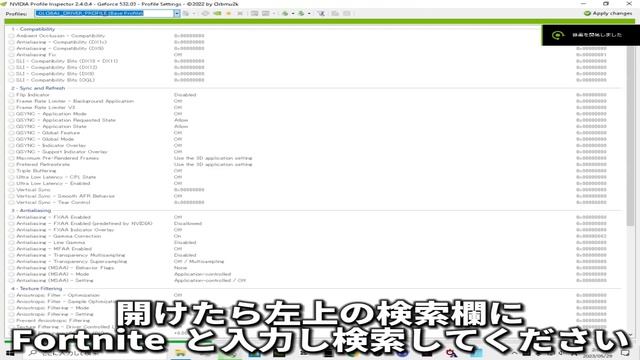The width and height of the screenshot is (640, 360).
Task: Click the home icon to show modified profiles
Action: point(186,13)
